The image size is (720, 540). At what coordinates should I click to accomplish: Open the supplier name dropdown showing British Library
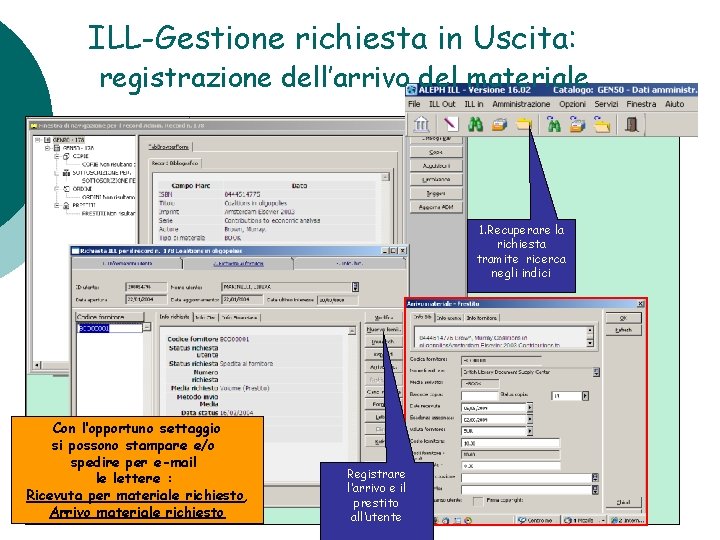[x=596, y=372]
